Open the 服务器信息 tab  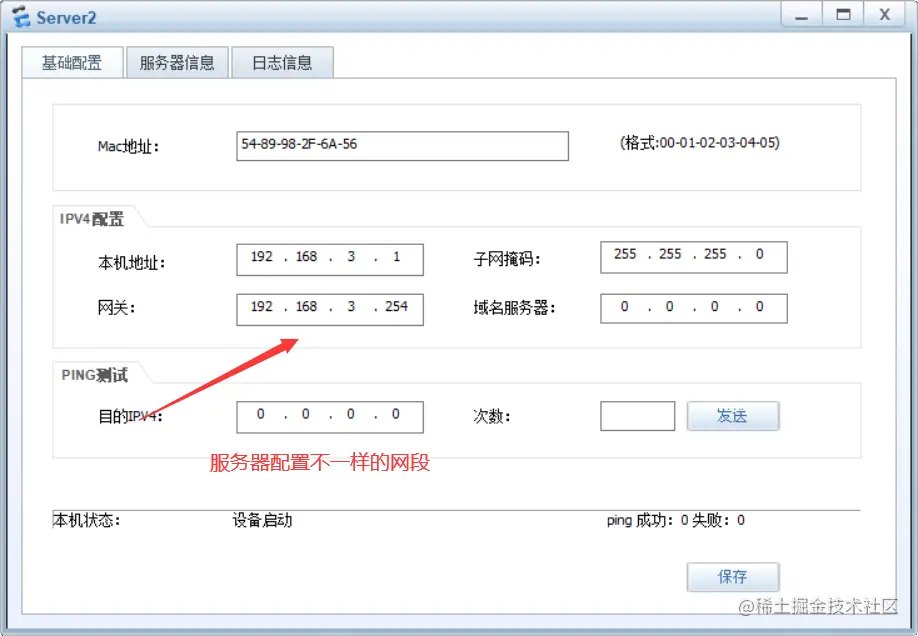point(177,62)
